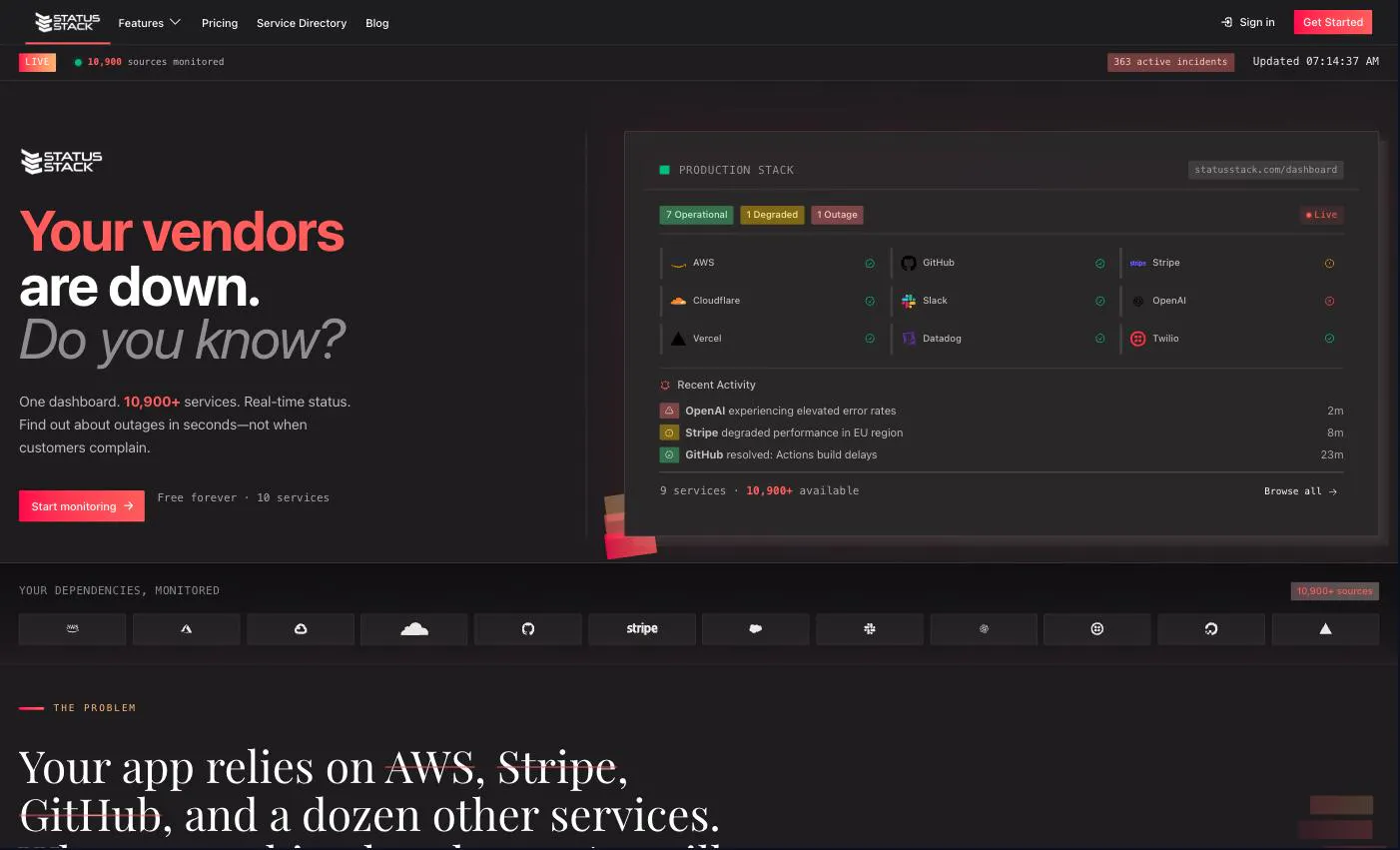Click the Stripe logo in the dashboard card
Screen dimensions: 1400x850
coord(1137,264)
